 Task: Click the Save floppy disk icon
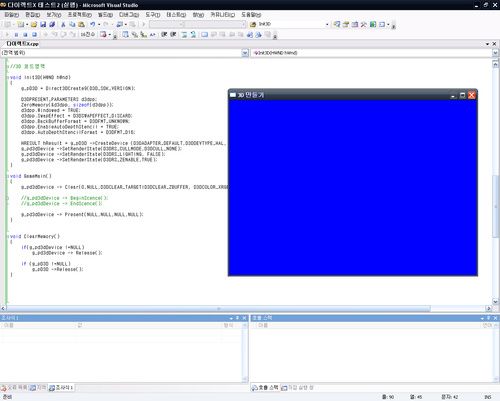pos(43,24)
